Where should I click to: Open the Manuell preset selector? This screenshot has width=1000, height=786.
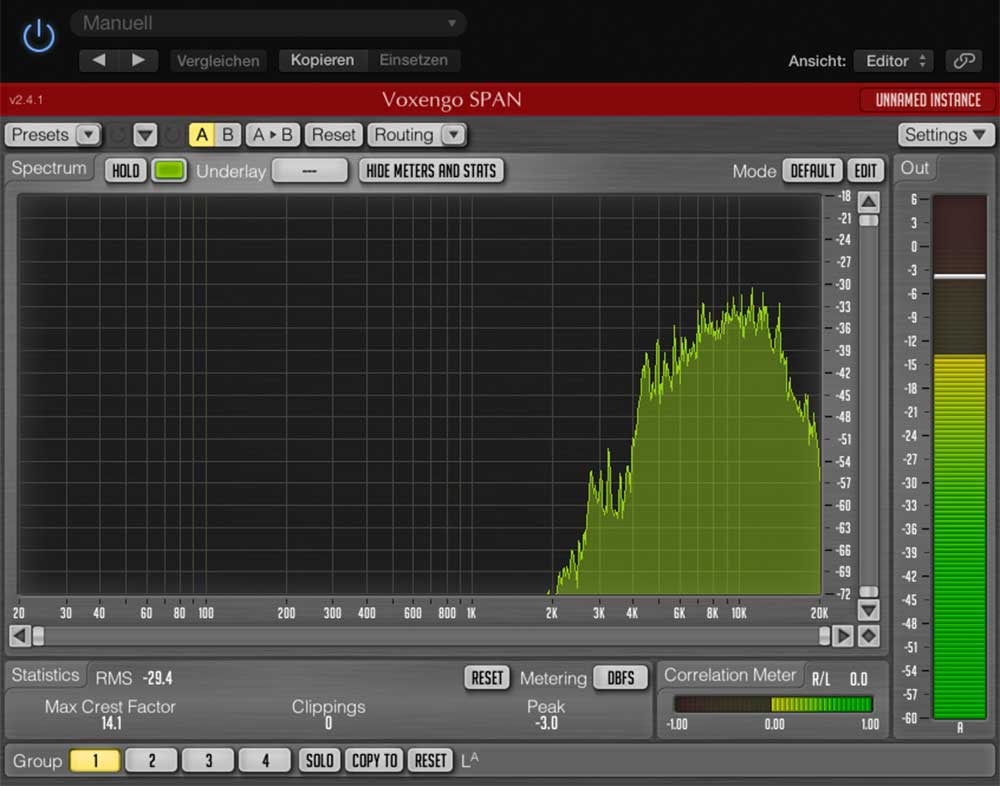point(268,23)
